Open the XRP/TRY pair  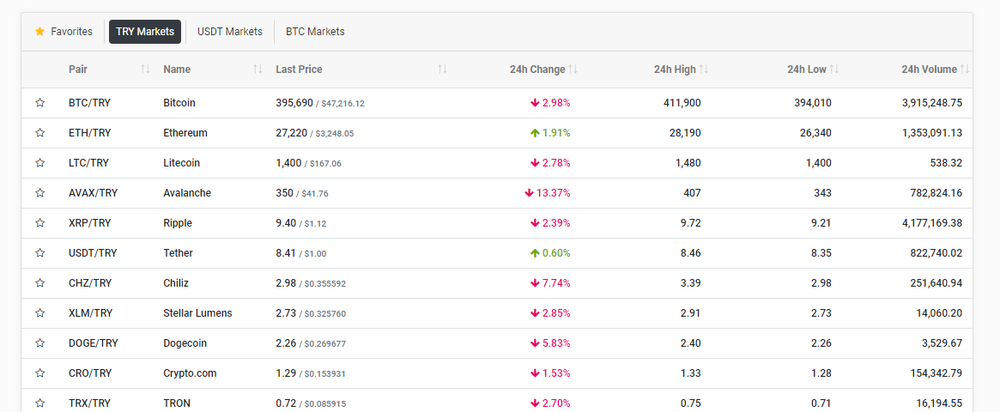click(x=89, y=223)
